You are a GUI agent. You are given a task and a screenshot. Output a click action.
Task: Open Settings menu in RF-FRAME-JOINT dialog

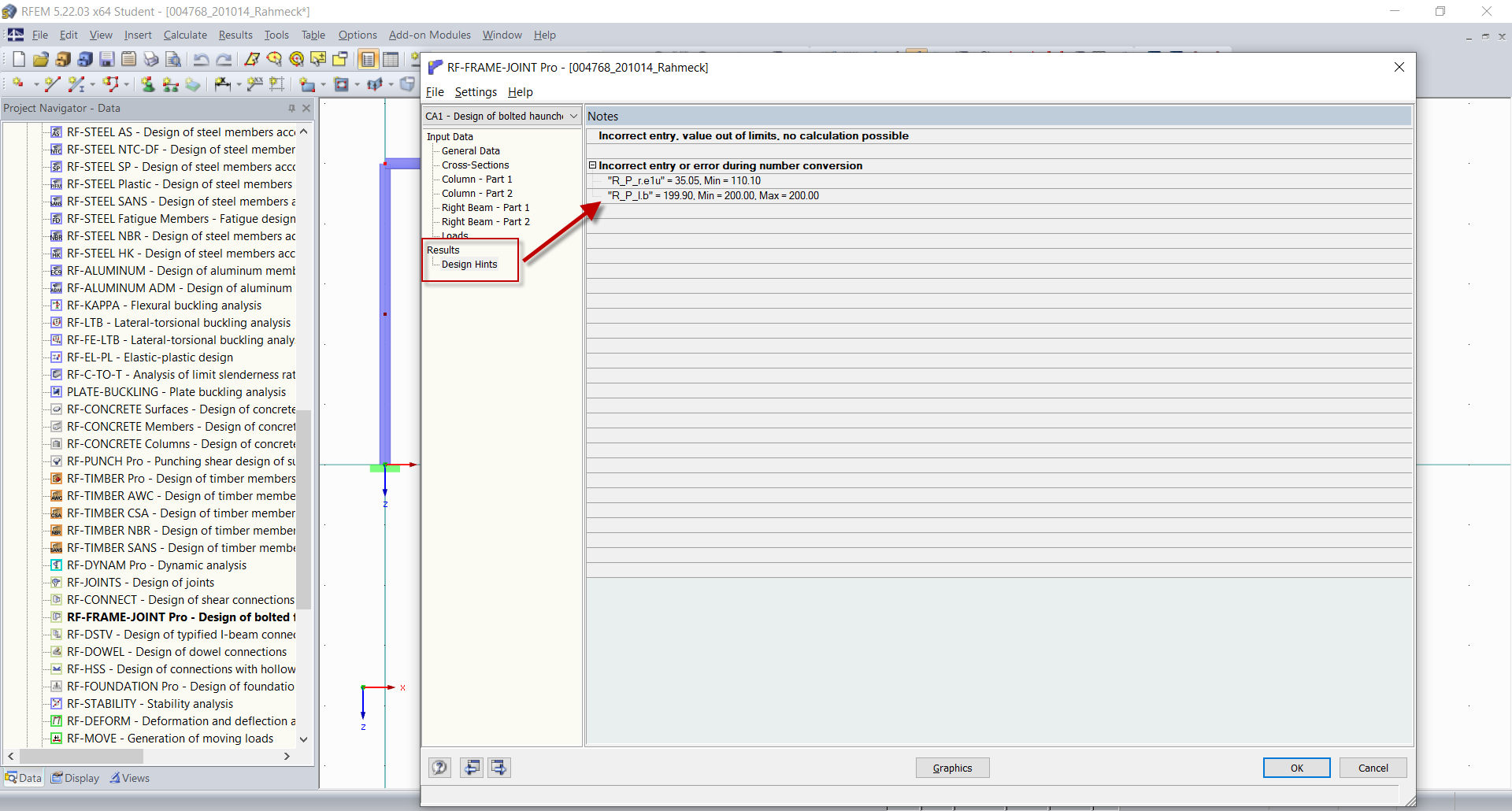click(476, 92)
